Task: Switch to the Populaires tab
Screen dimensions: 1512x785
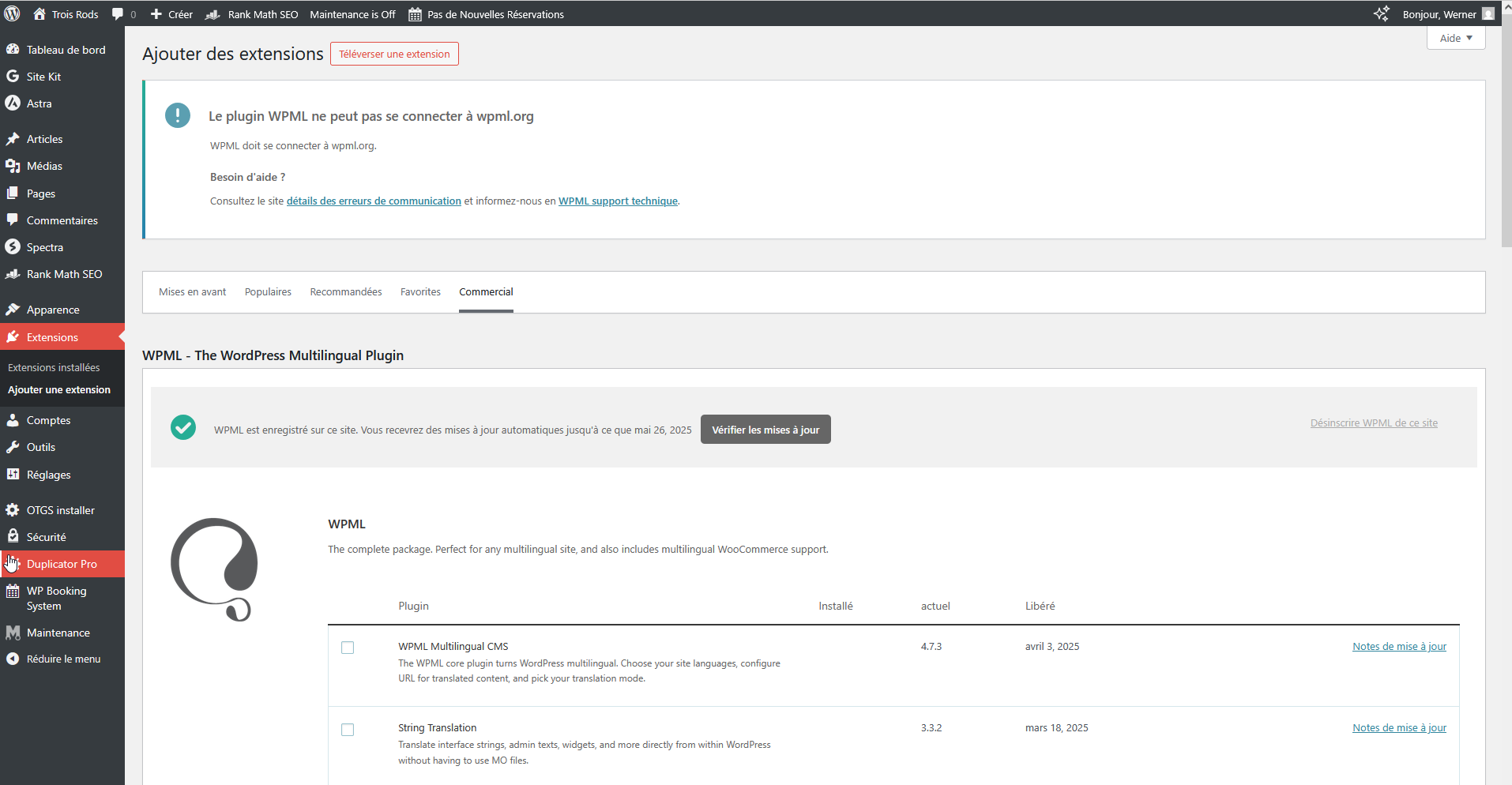Action: tap(268, 291)
